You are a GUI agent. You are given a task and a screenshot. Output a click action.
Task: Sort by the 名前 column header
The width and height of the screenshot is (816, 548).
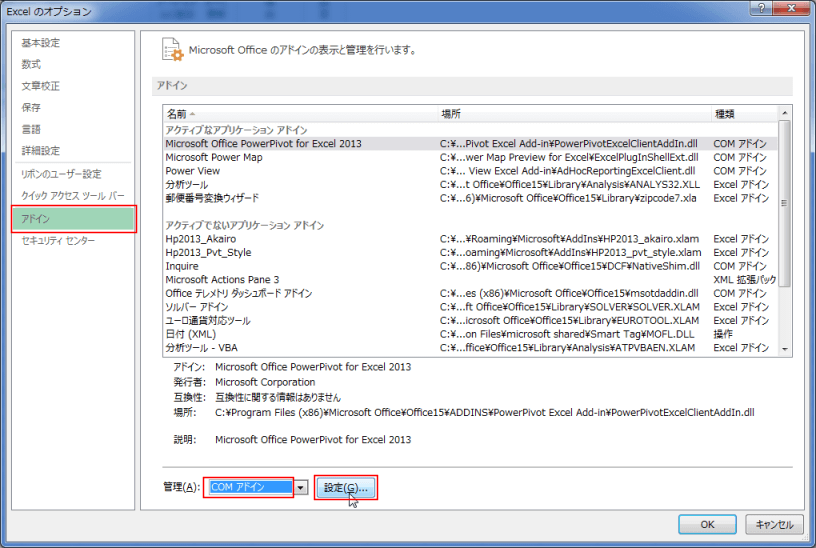(x=301, y=114)
